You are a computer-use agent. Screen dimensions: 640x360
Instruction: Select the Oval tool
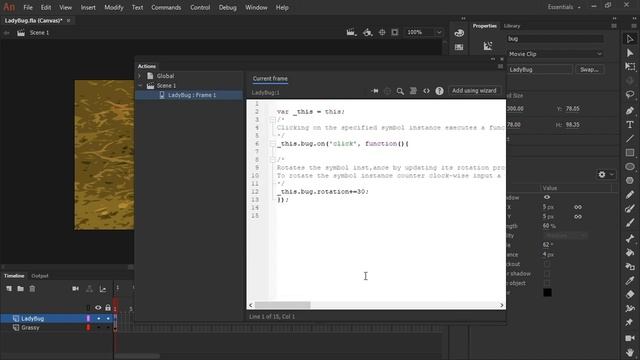(630, 167)
